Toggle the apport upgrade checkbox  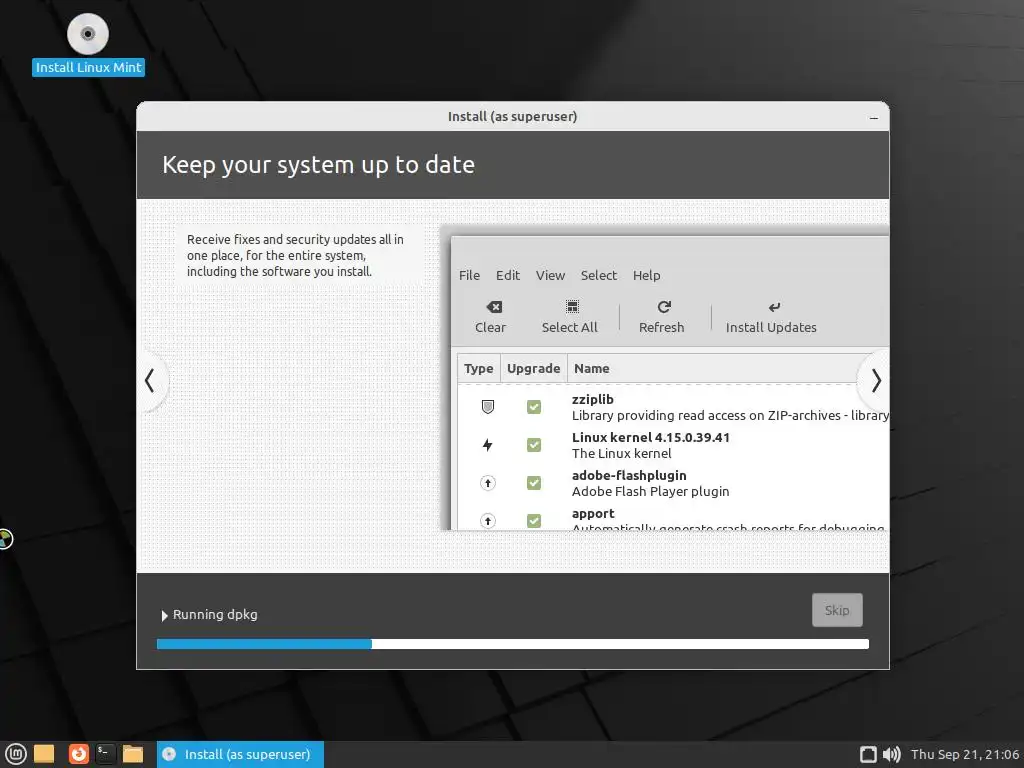[534, 520]
